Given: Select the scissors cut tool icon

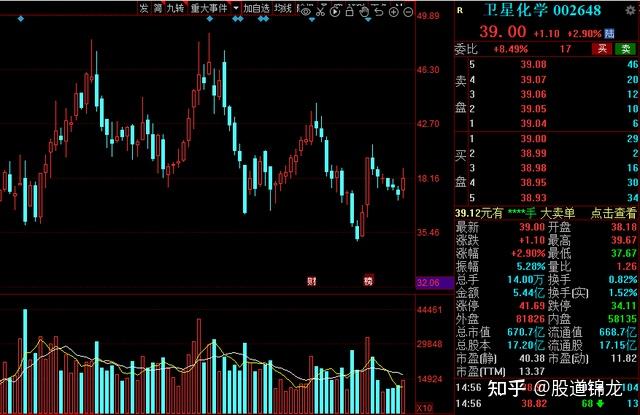Looking at the screenshot, I should [320, 11].
